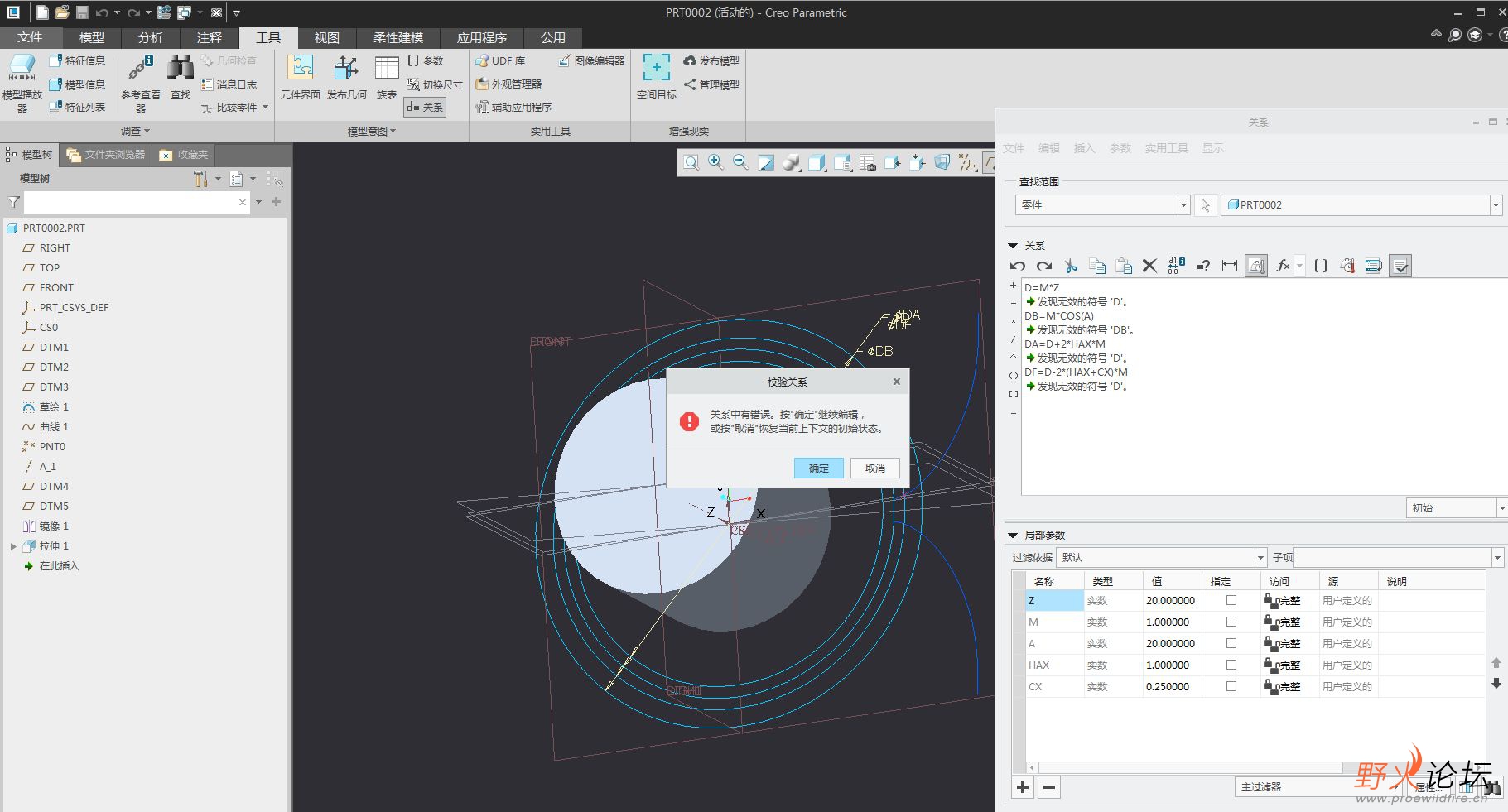Viewport: 1508px width, 812px height.
Task: Open the 子项 dropdown
Action: (x=1497, y=558)
